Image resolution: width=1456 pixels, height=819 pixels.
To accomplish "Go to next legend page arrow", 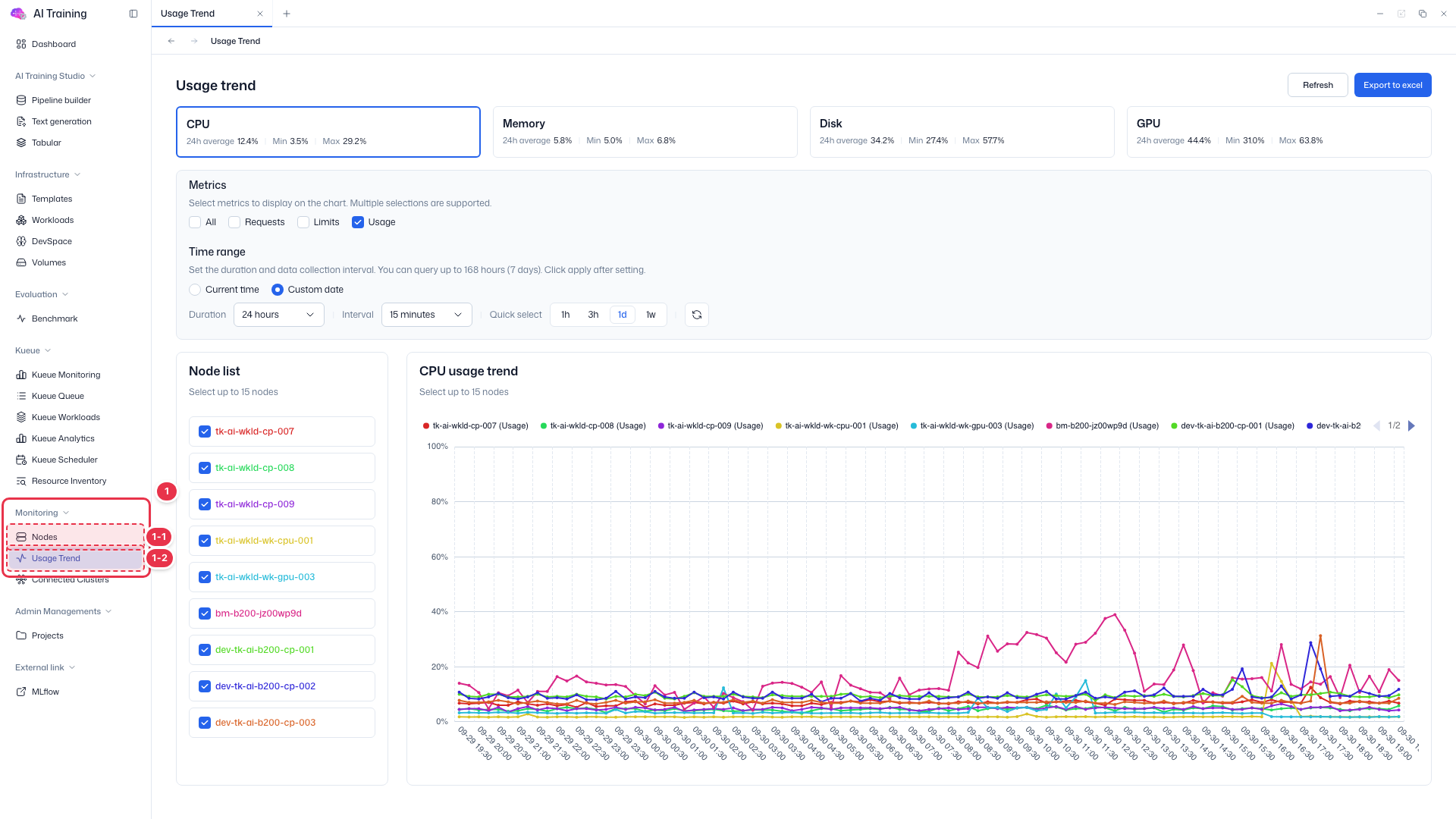I will tap(1411, 426).
